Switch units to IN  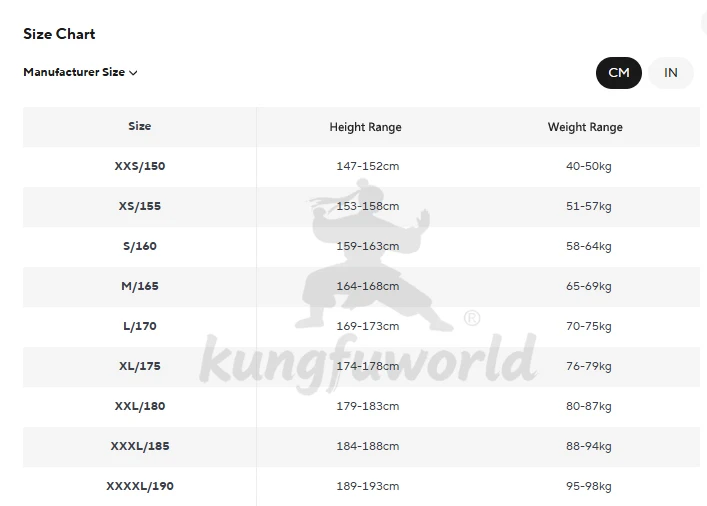(x=670, y=73)
